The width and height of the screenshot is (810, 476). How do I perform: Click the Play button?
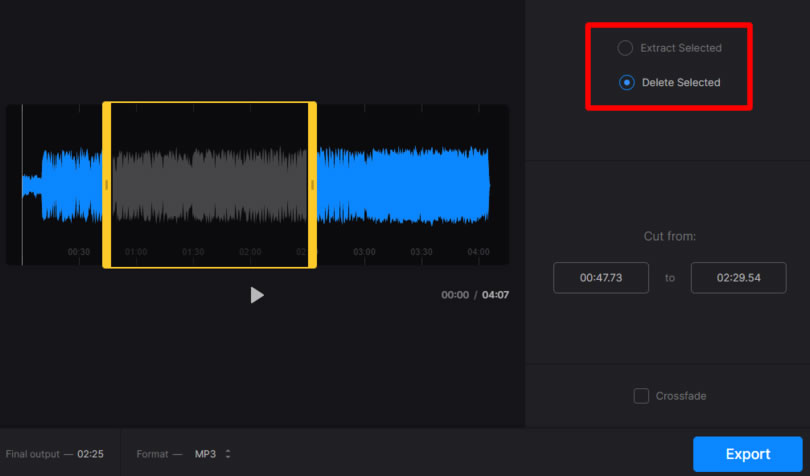point(257,295)
